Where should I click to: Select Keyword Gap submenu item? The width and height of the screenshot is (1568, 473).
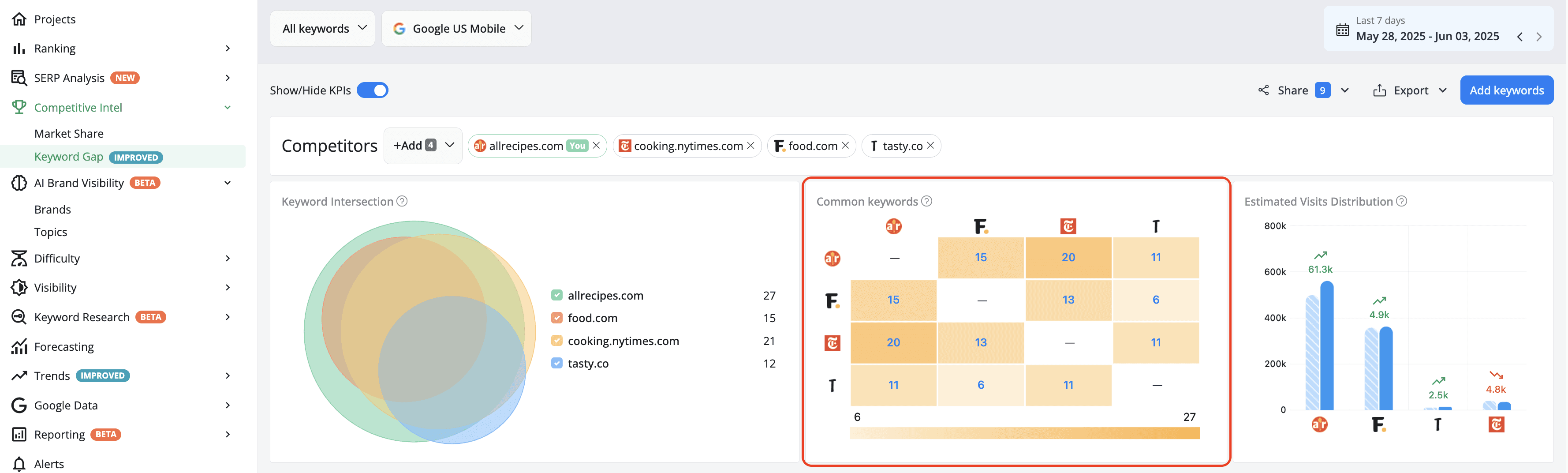[x=123, y=157]
